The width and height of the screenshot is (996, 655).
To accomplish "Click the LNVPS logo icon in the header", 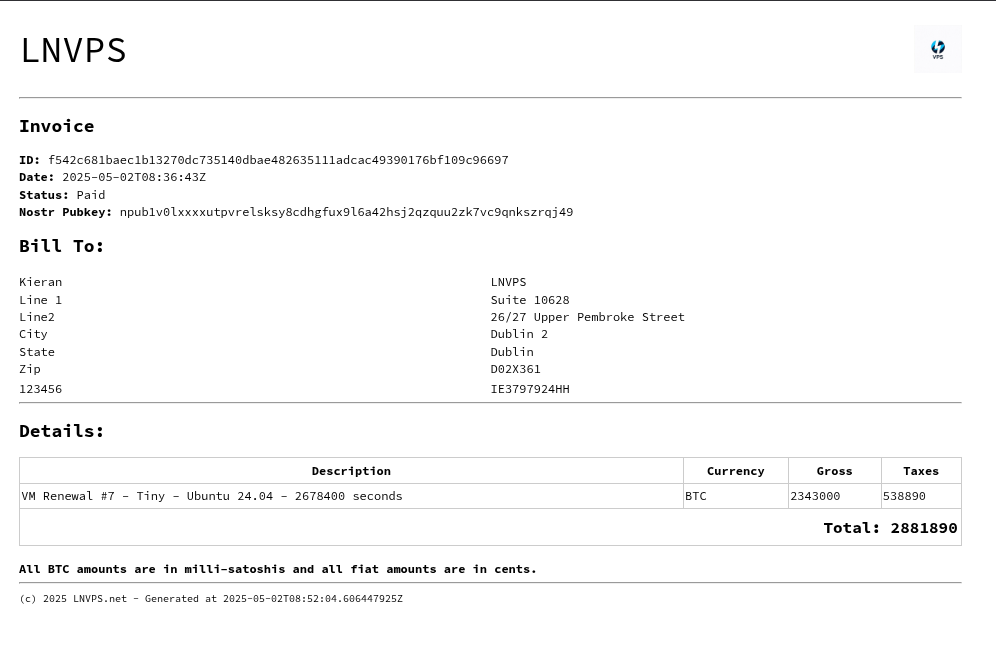I will [938, 49].
